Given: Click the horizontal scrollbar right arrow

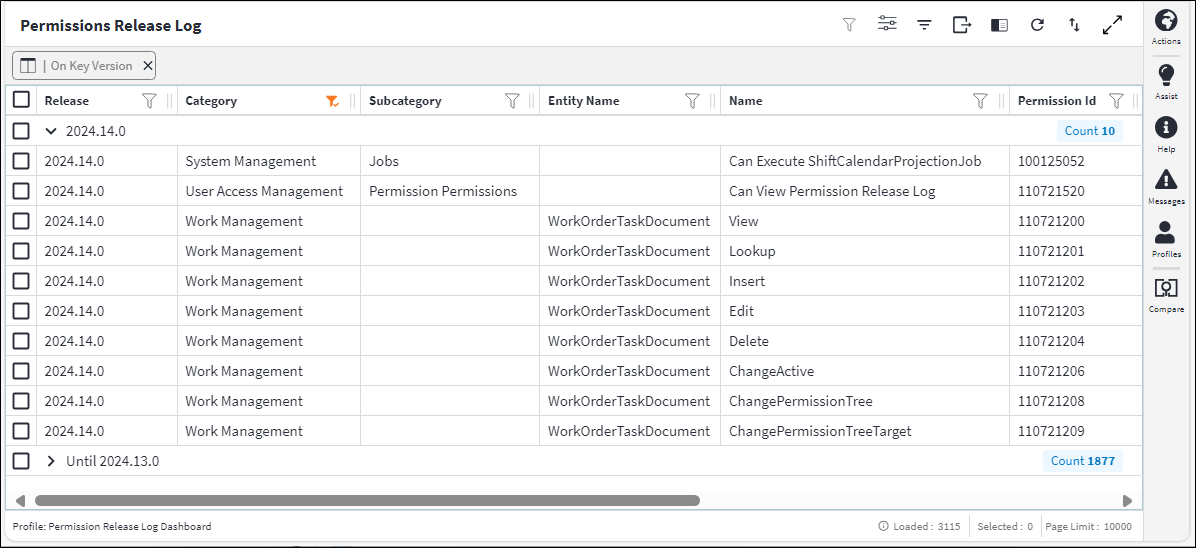Looking at the screenshot, I should pos(1127,501).
